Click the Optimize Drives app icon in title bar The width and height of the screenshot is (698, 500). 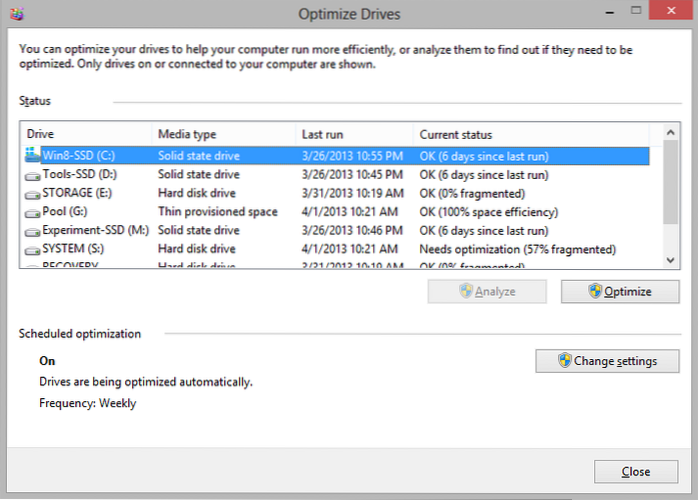pyautogui.click(x=17, y=14)
